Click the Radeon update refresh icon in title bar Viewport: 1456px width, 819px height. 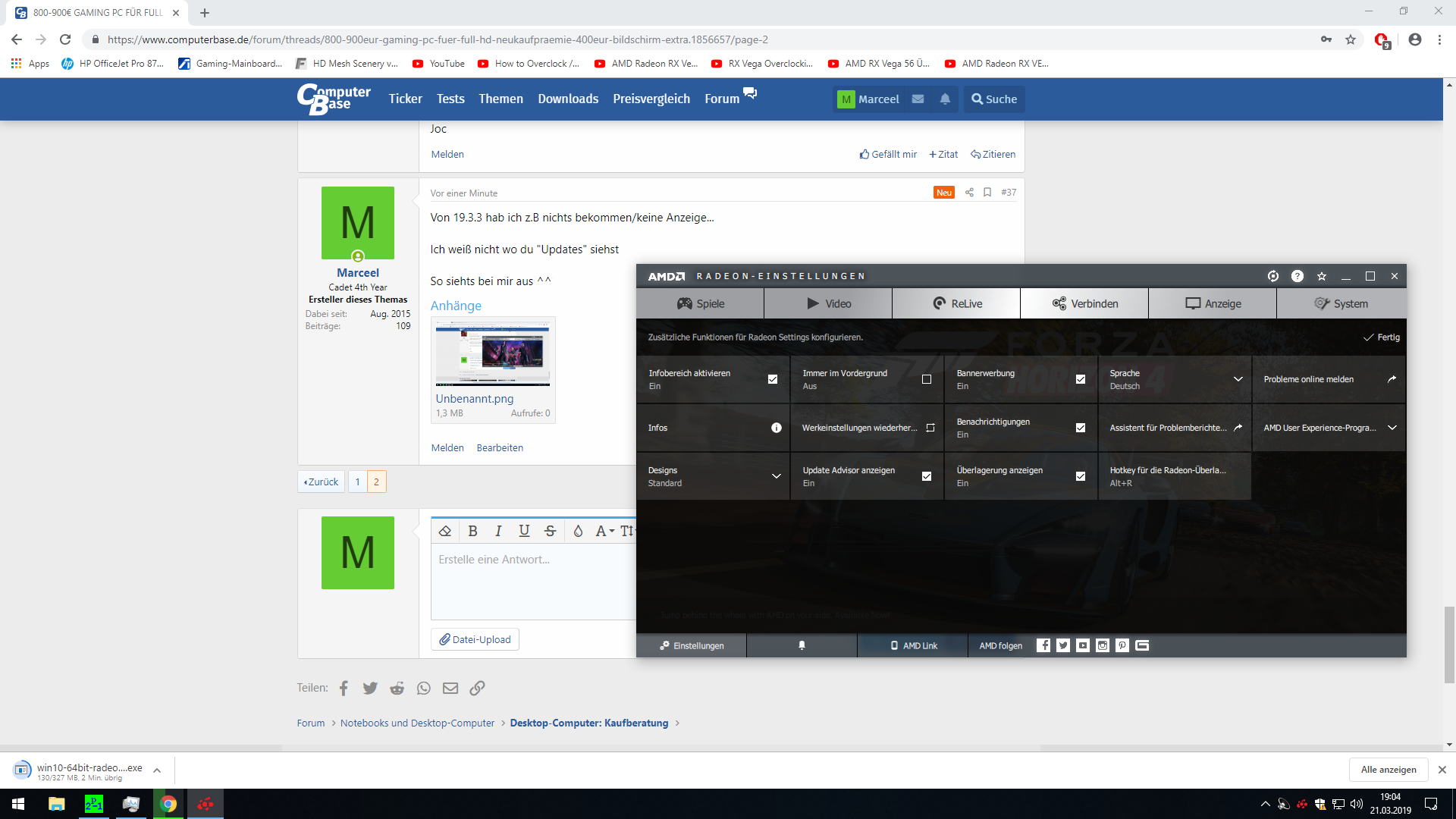[x=1273, y=276]
